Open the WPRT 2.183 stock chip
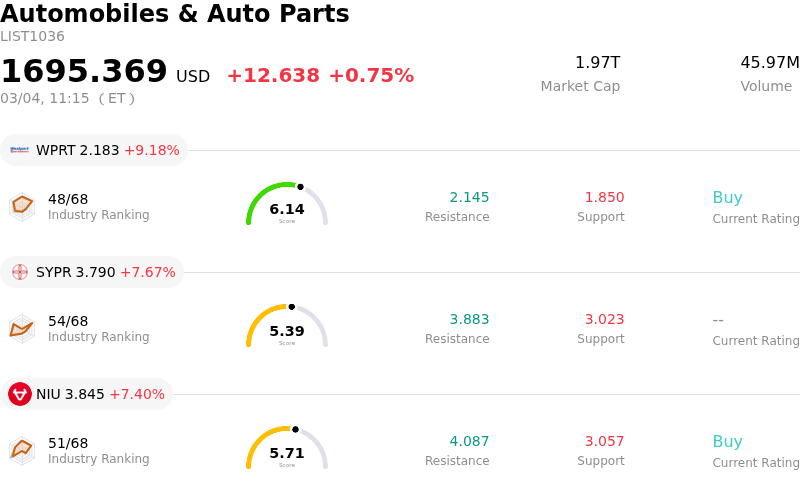This screenshot has width=800, height=488. pos(94,150)
